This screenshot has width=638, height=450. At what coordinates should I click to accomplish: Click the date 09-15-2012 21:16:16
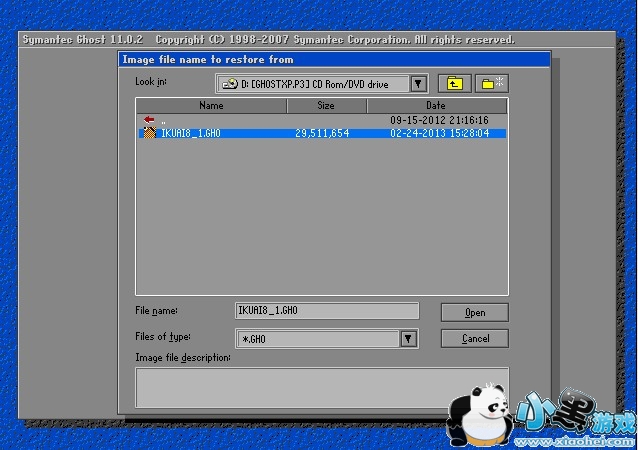pyautogui.click(x=439, y=120)
